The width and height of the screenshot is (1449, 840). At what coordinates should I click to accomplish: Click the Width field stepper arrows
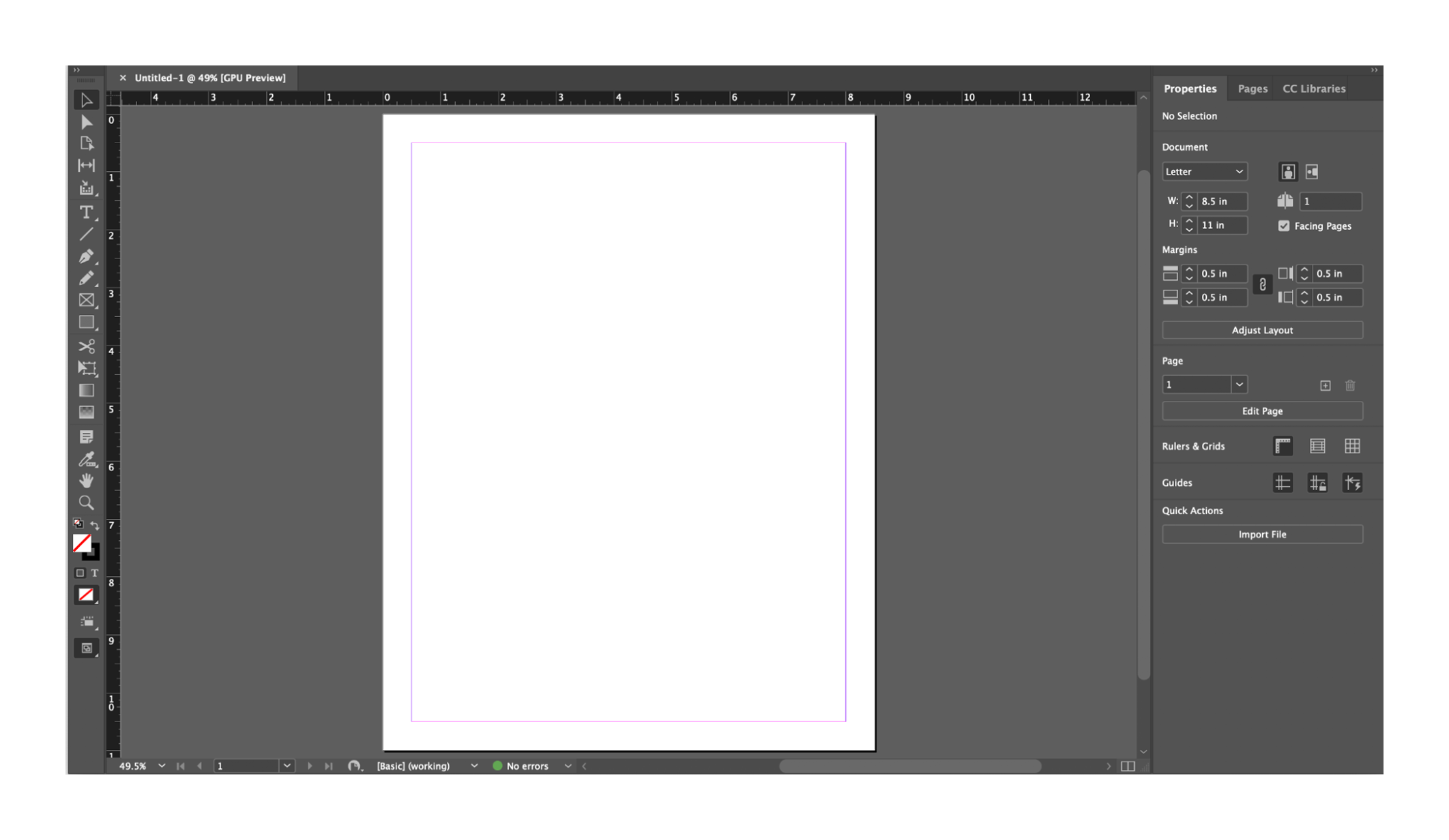[1189, 201]
